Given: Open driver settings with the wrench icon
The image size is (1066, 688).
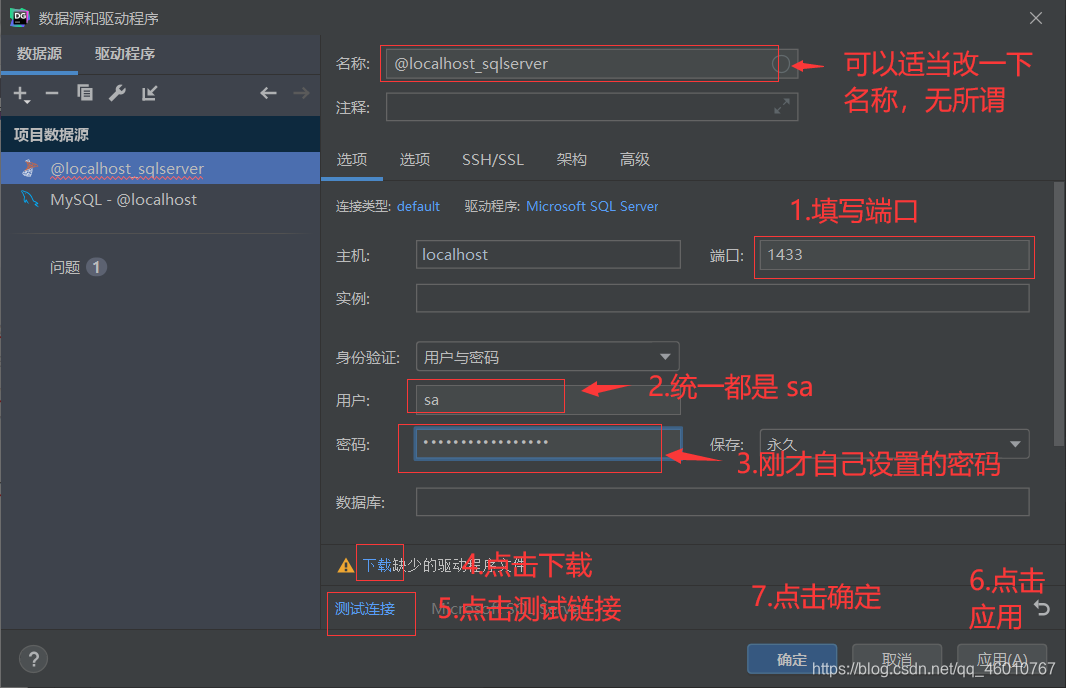Looking at the screenshot, I should pos(117,93).
